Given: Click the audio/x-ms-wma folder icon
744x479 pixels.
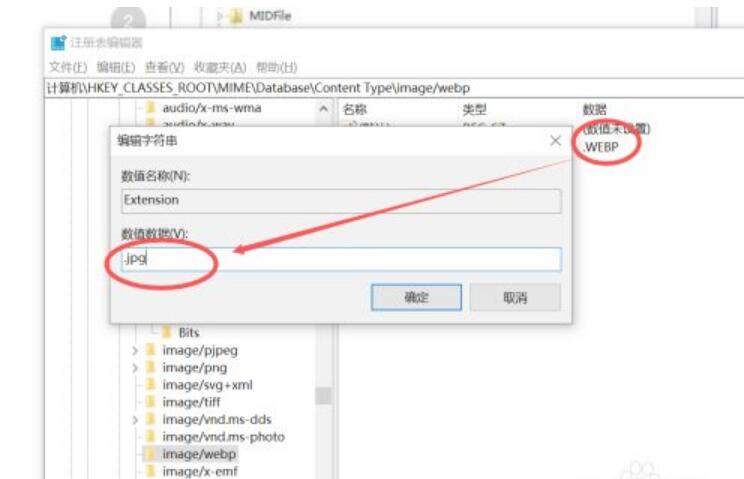Looking at the screenshot, I should pyautogui.click(x=151, y=108).
